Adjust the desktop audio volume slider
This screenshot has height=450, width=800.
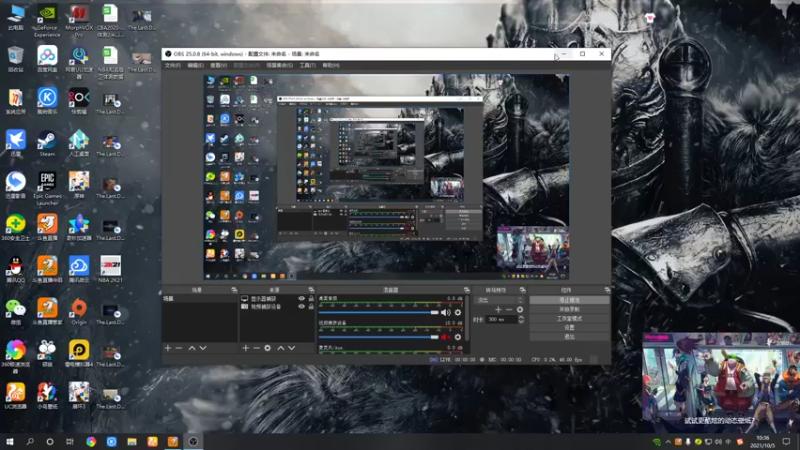click(x=379, y=312)
